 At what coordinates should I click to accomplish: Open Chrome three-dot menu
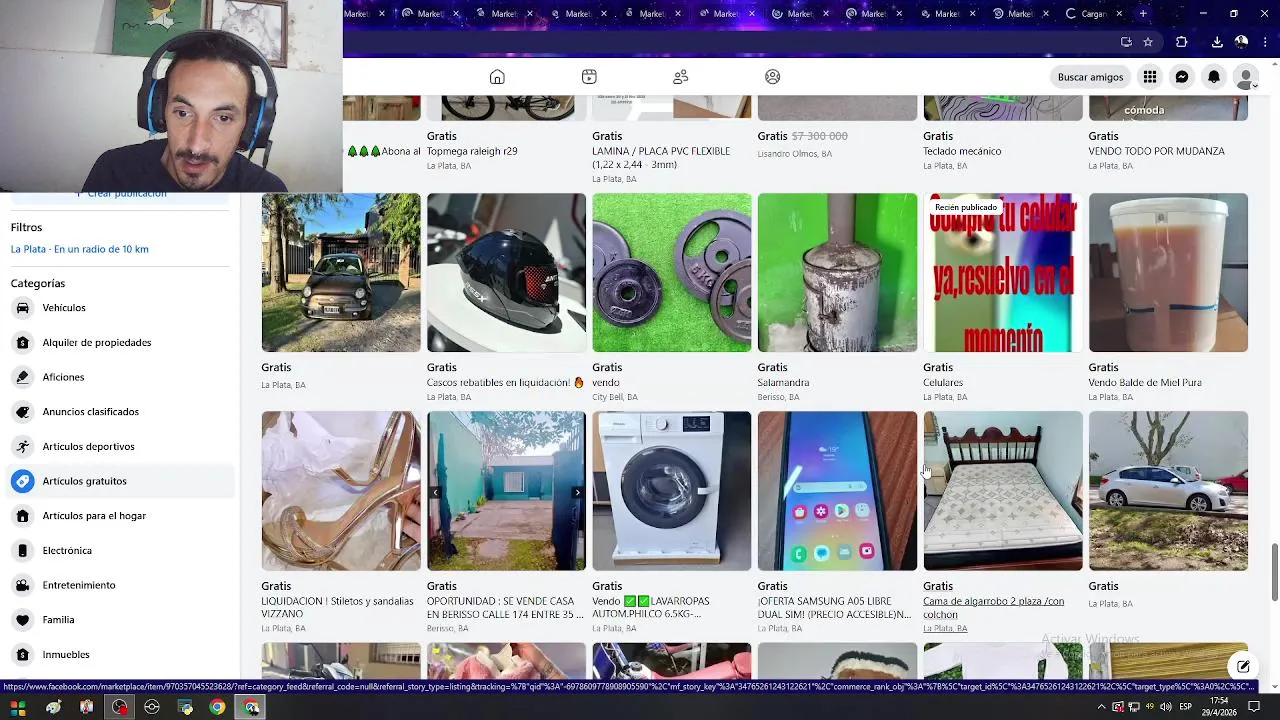pyautogui.click(x=1266, y=42)
